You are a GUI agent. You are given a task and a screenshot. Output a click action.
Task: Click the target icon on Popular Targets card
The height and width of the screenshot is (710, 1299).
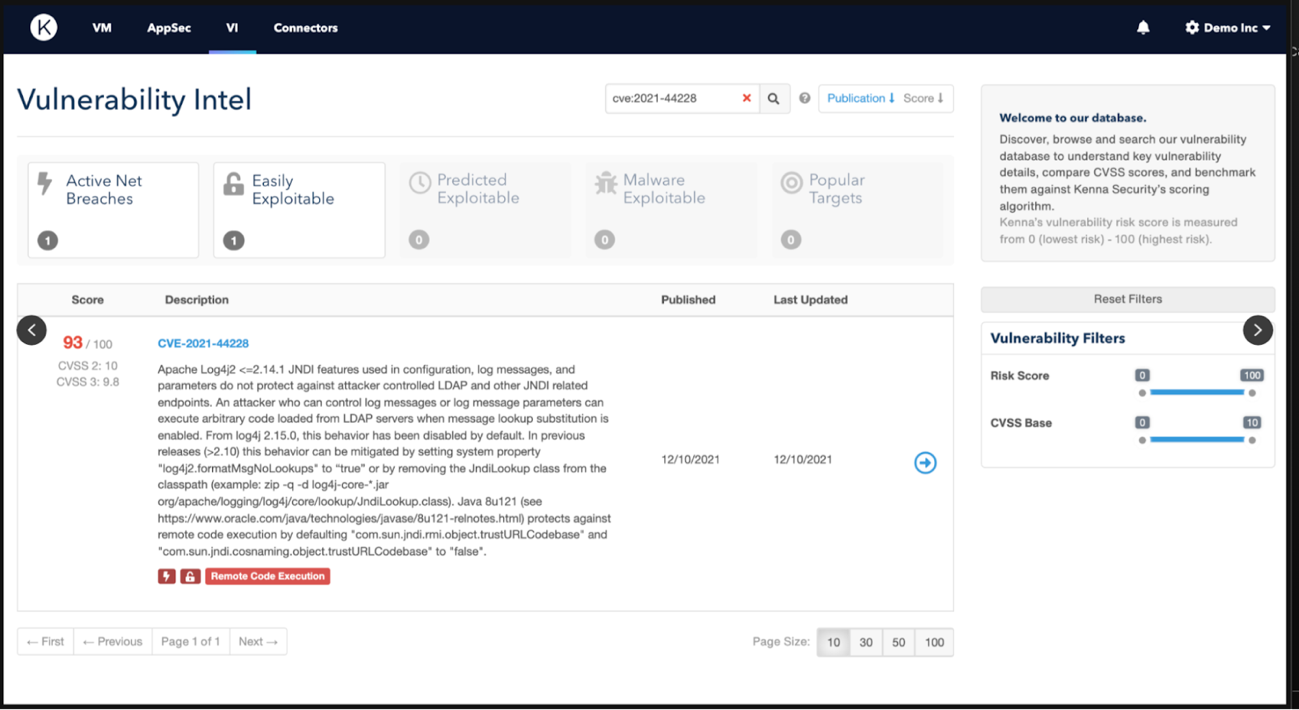click(791, 182)
